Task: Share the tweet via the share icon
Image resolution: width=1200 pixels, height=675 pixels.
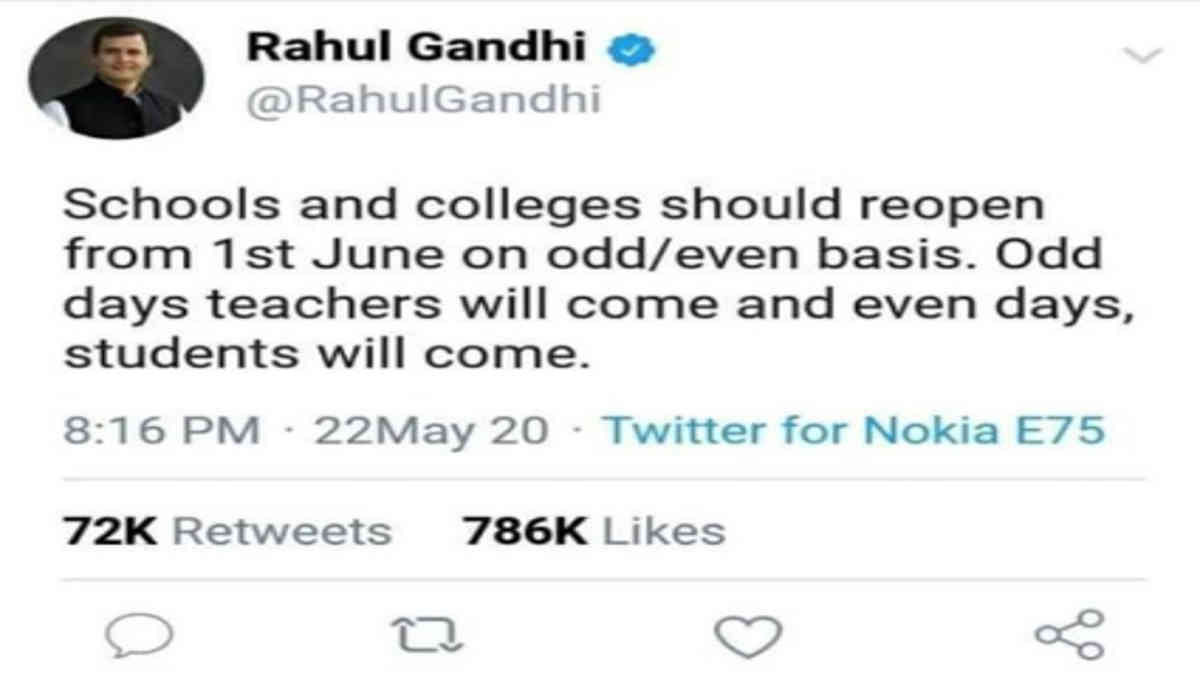Action: (1070, 635)
